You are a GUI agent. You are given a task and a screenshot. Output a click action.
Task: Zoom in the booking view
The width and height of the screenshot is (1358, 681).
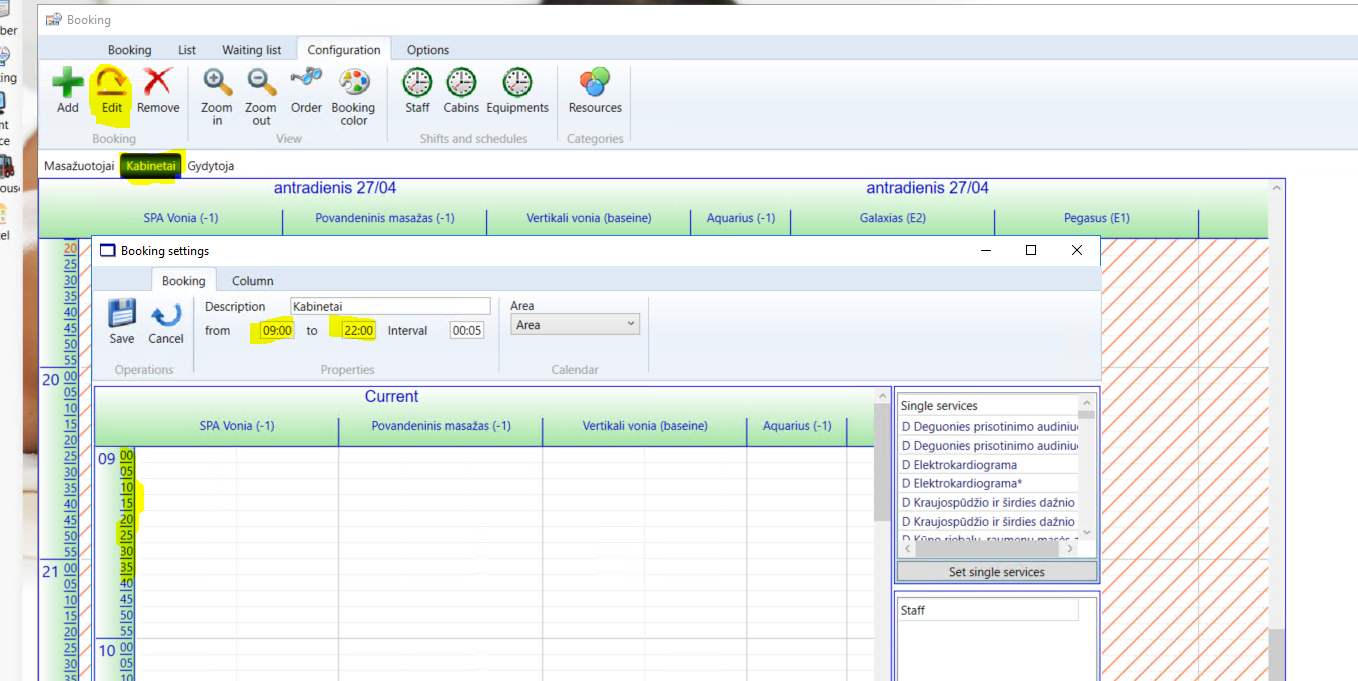coord(217,83)
